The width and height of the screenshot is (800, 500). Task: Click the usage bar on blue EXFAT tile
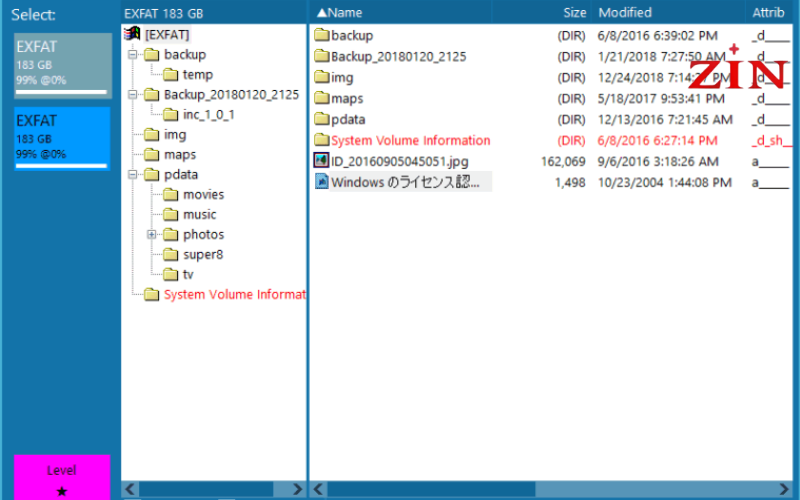[x=61, y=166]
